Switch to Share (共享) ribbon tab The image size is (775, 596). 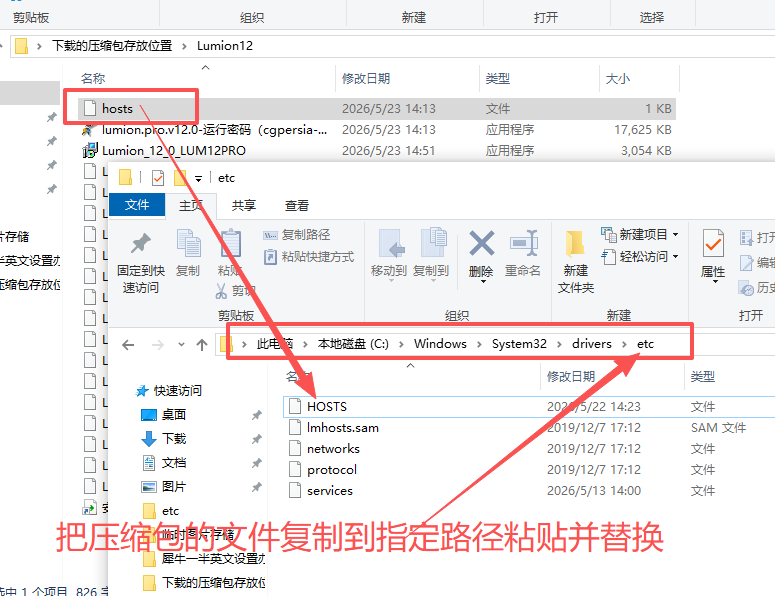[x=244, y=205]
